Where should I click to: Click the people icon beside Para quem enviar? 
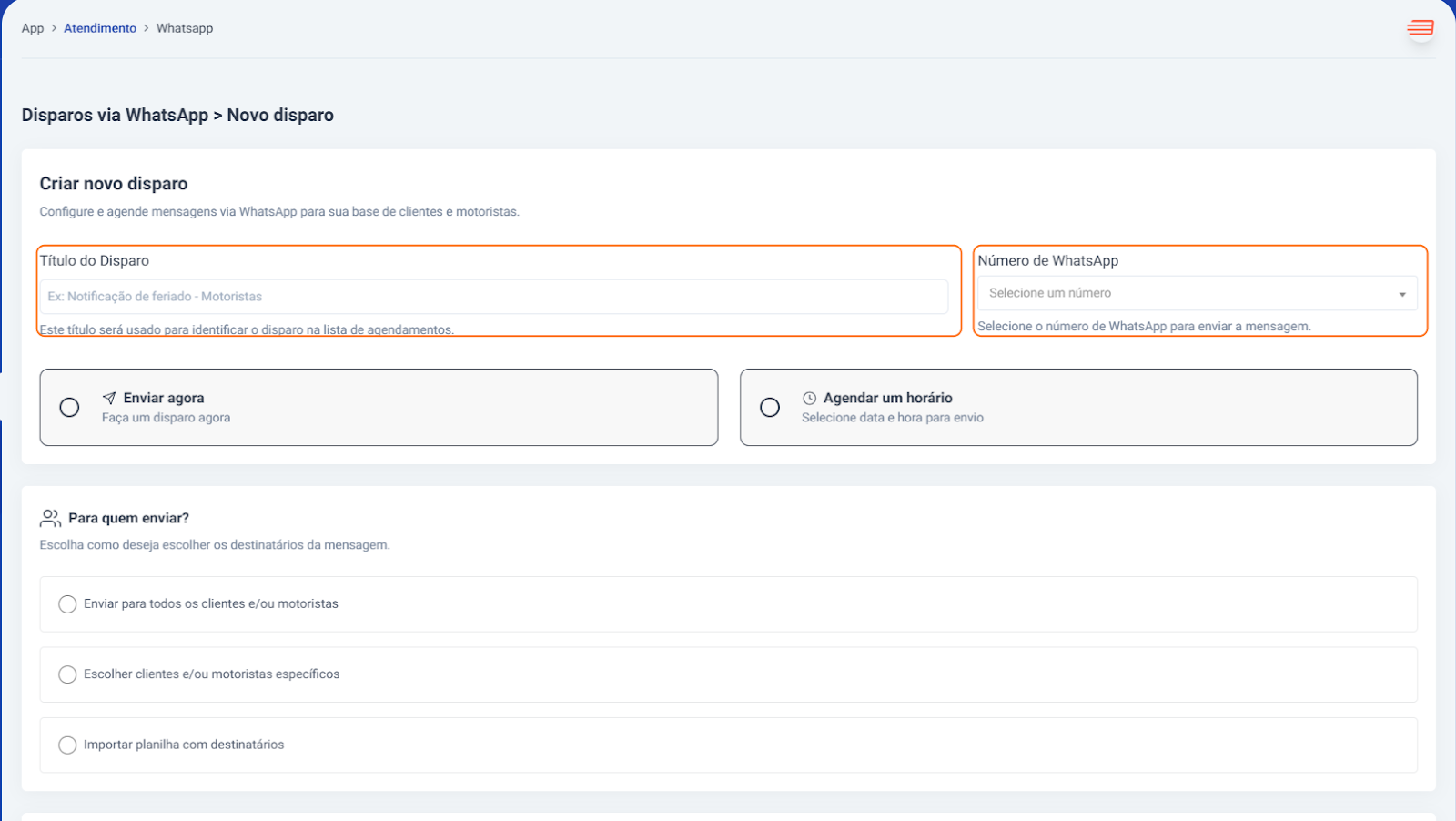(x=50, y=518)
